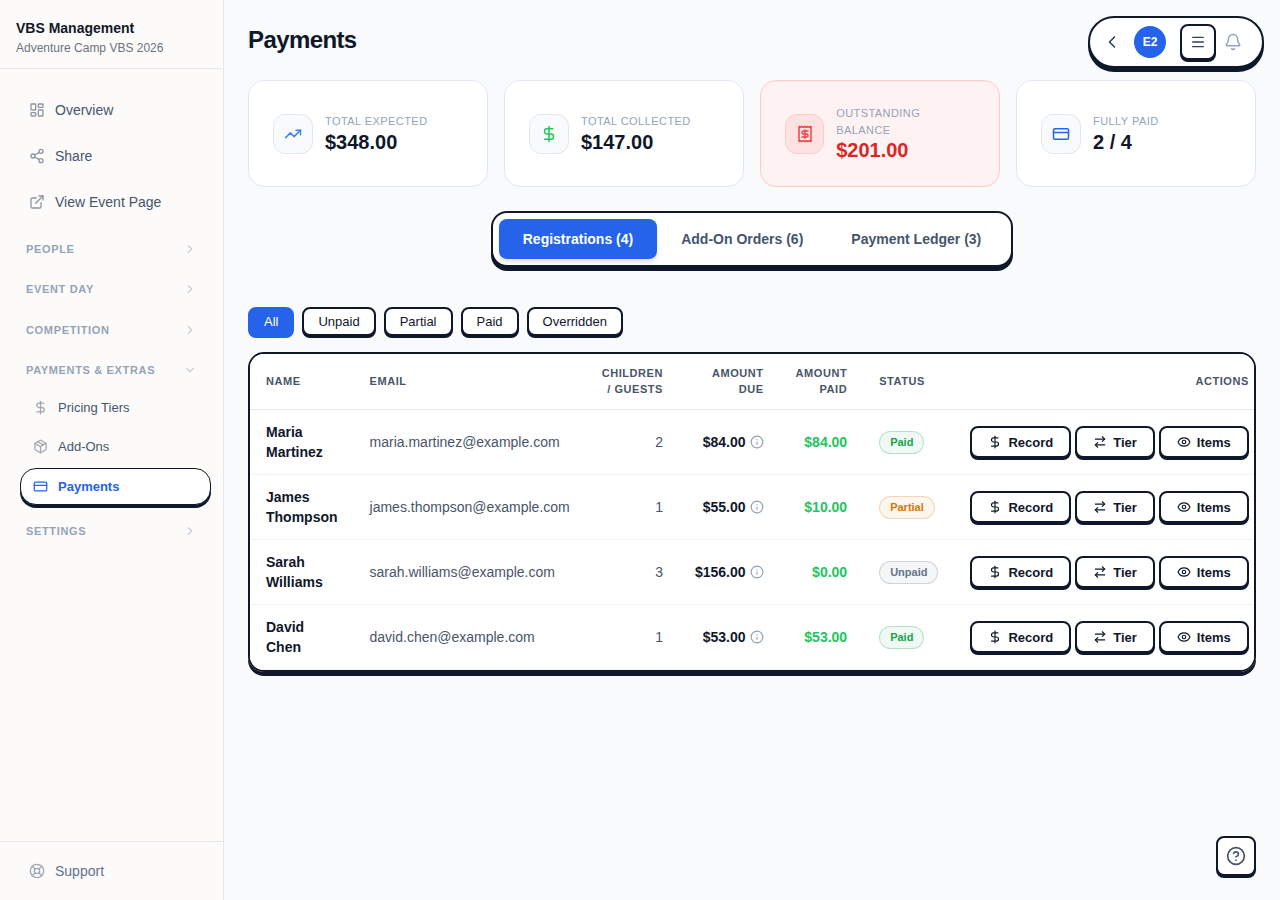Viewport: 1280px width, 900px height.
Task: Switch to the Add-On Orders tab
Action: 742,239
